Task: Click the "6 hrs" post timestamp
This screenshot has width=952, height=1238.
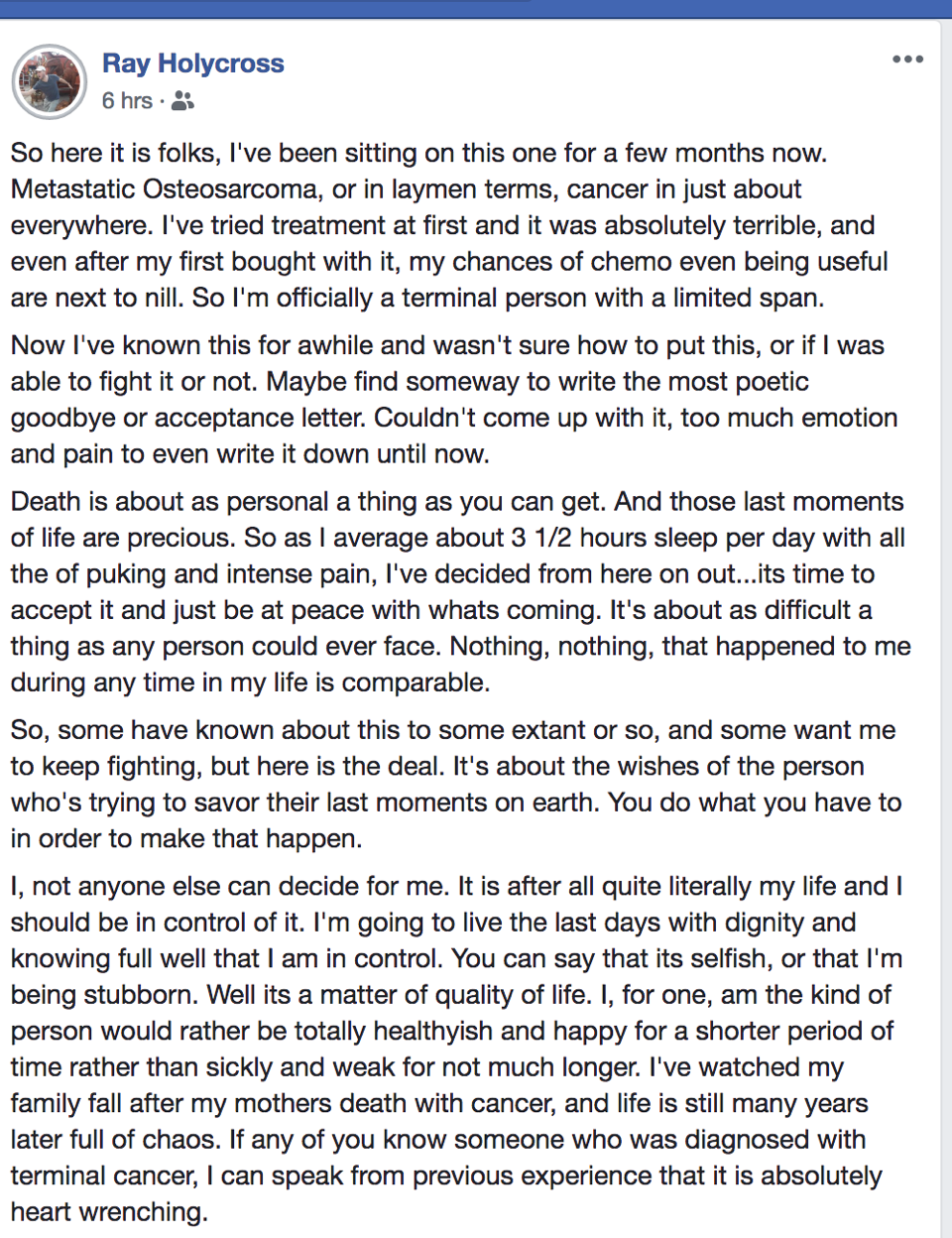Action: pyautogui.click(x=127, y=101)
